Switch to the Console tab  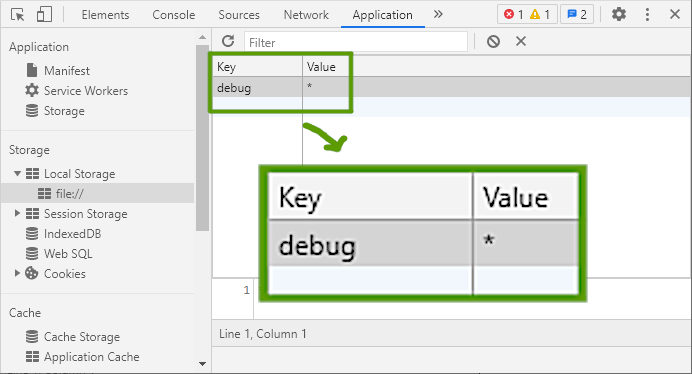pyautogui.click(x=173, y=15)
